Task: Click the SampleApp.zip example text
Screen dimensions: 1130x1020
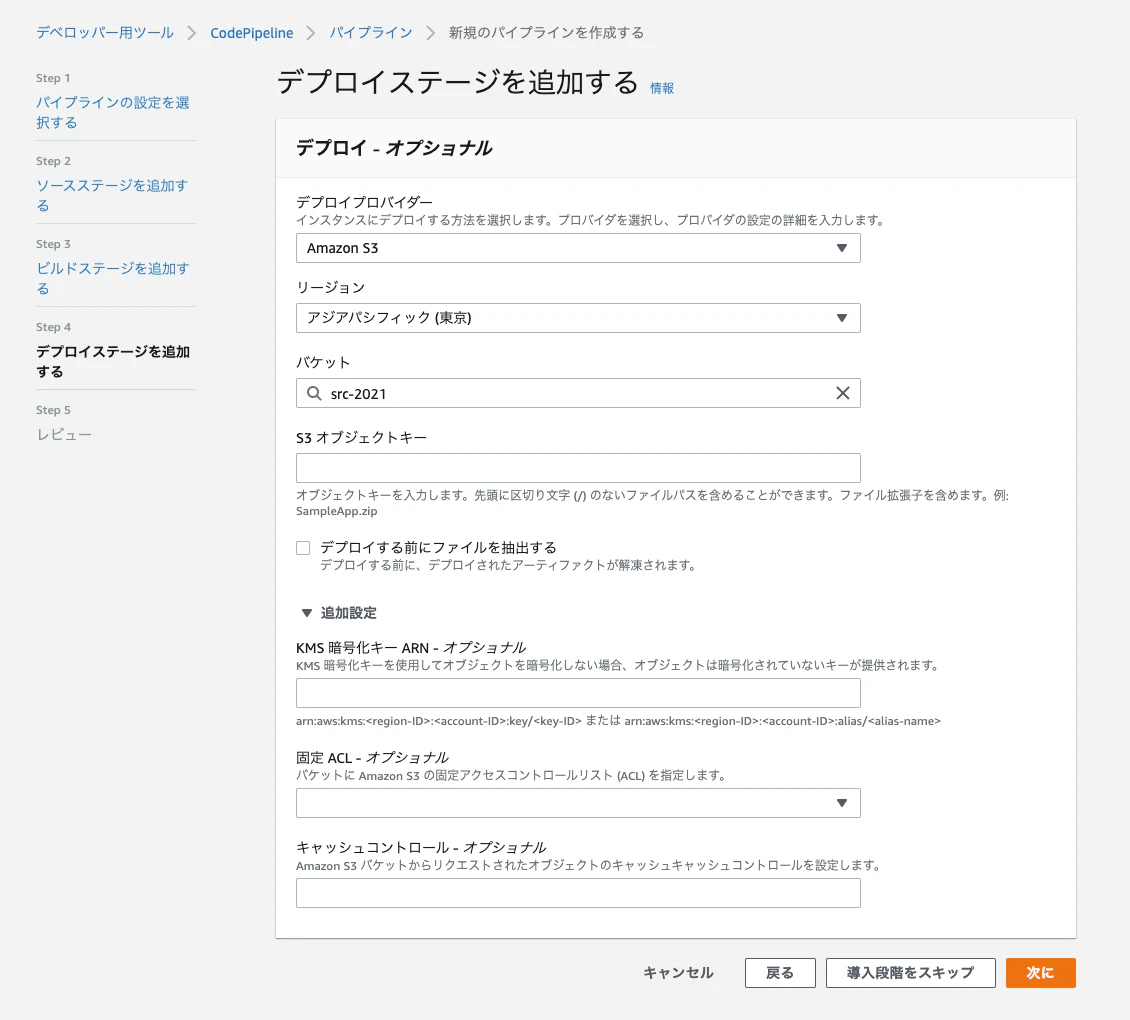Action: click(x=337, y=511)
